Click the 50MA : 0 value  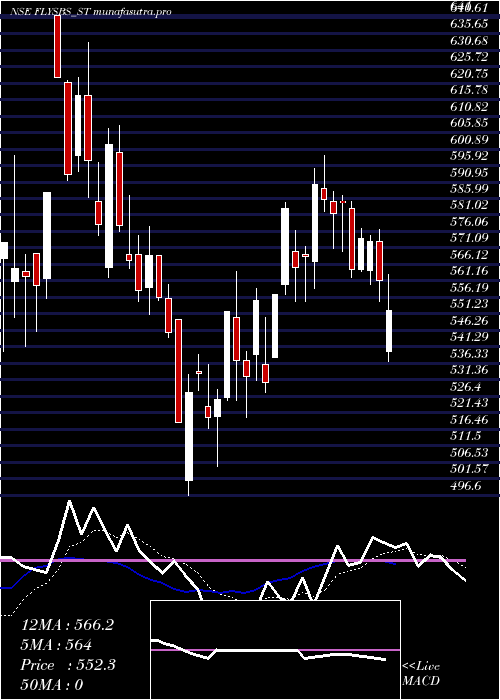pyautogui.click(x=53, y=685)
